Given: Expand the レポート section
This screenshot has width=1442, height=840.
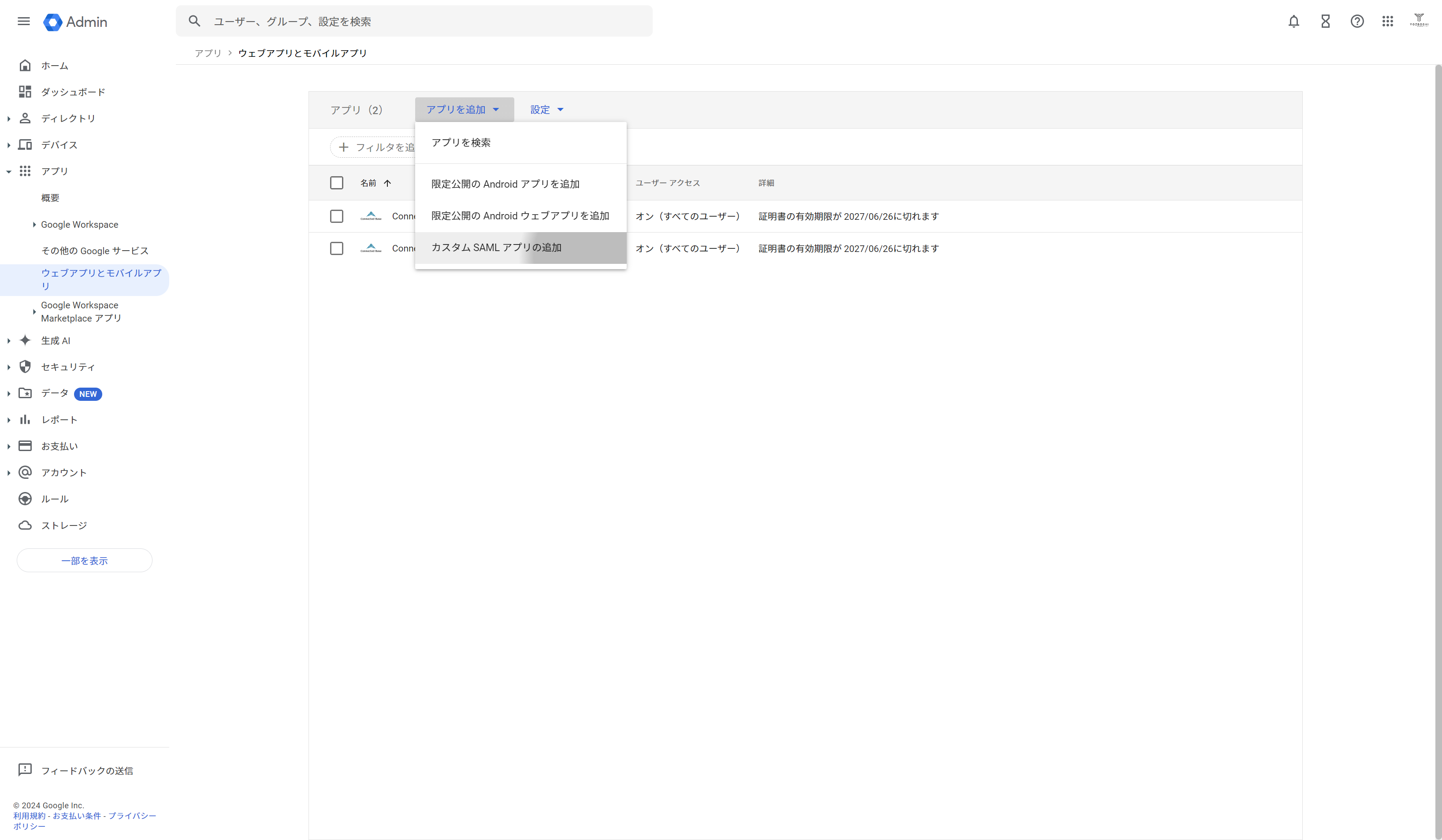Looking at the screenshot, I should 8,420.
